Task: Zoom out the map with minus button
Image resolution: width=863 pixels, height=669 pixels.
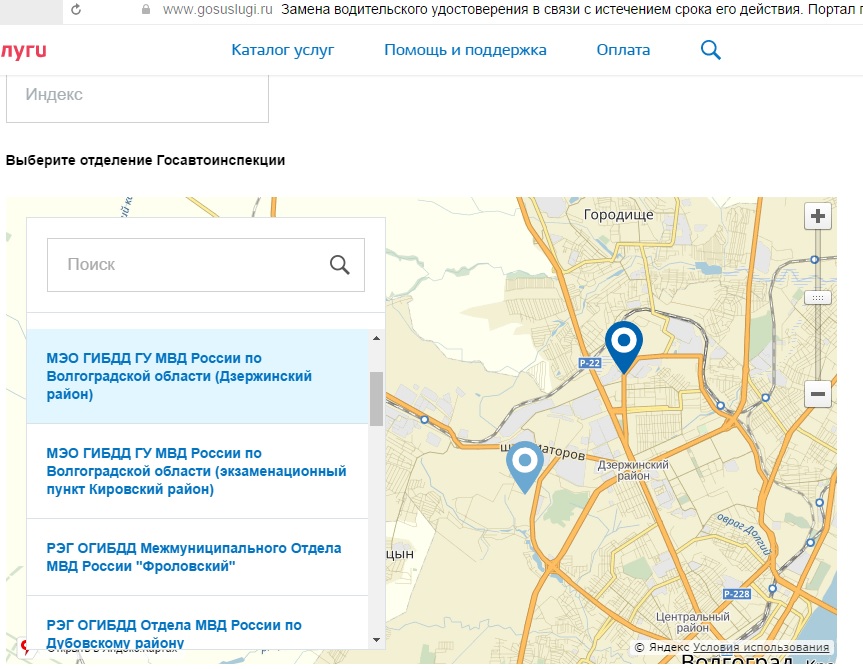Action: [818, 394]
